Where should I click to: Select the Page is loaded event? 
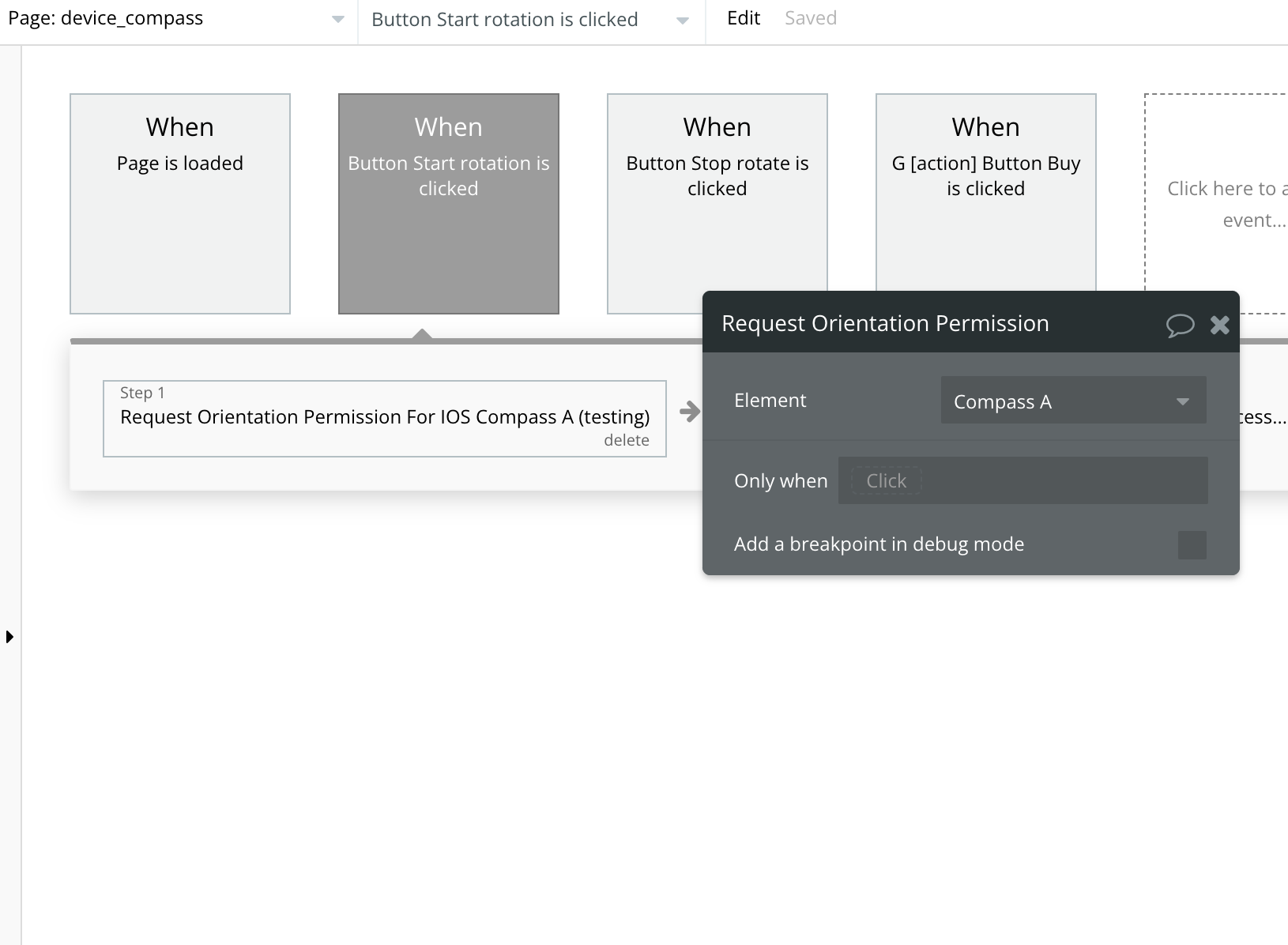point(180,204)
